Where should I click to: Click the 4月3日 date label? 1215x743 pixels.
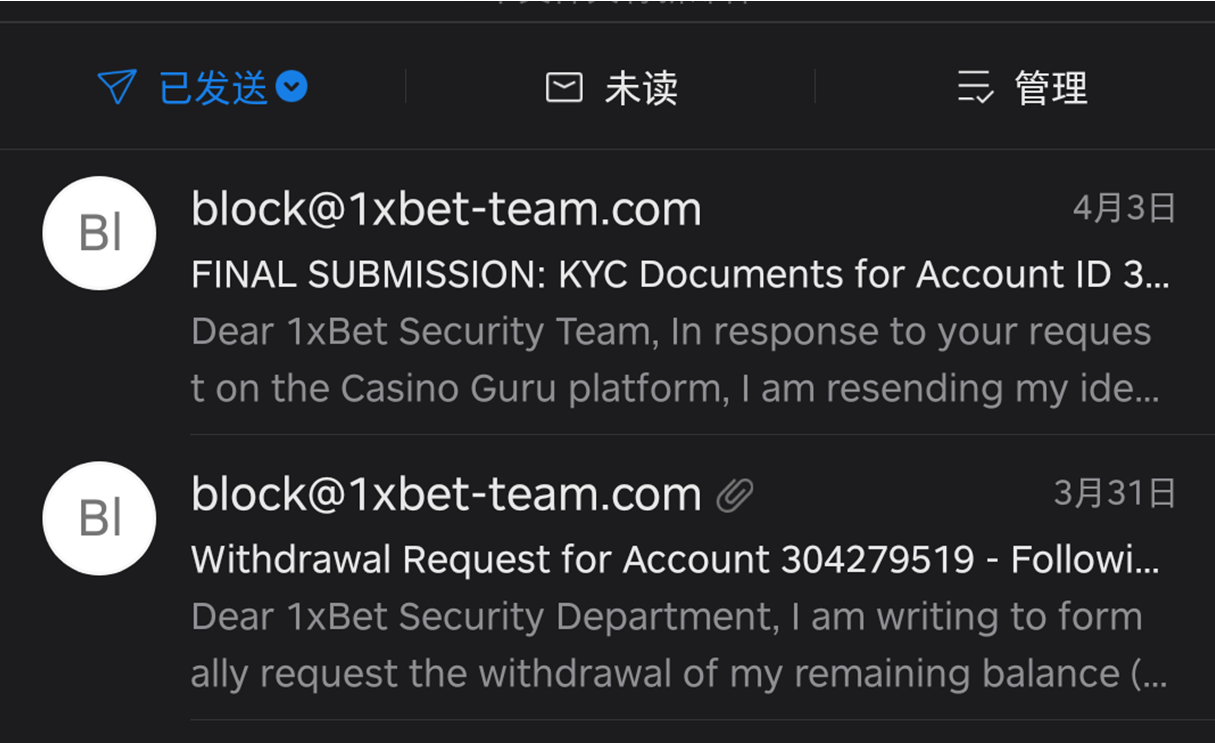point(1124,209)
